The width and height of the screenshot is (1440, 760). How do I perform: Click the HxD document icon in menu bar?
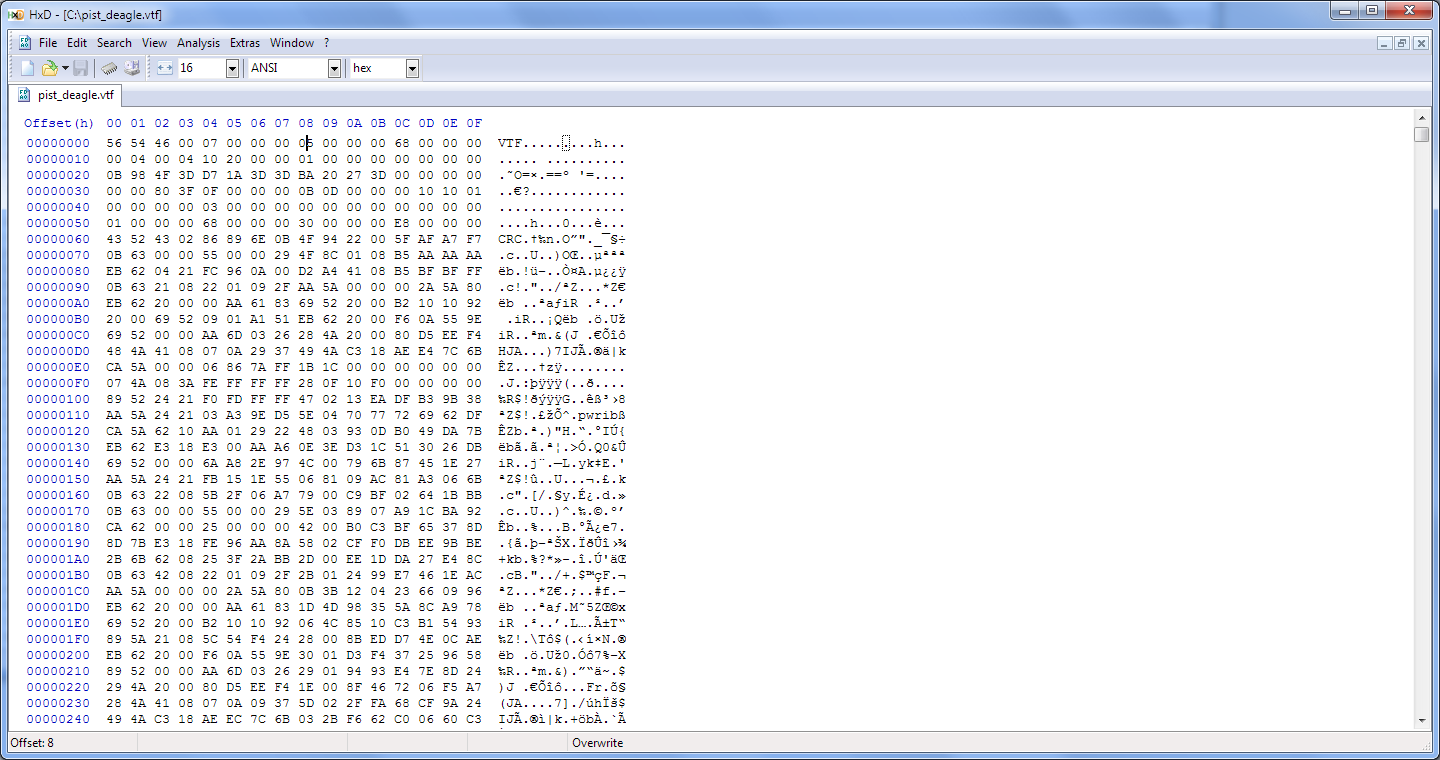23,43
